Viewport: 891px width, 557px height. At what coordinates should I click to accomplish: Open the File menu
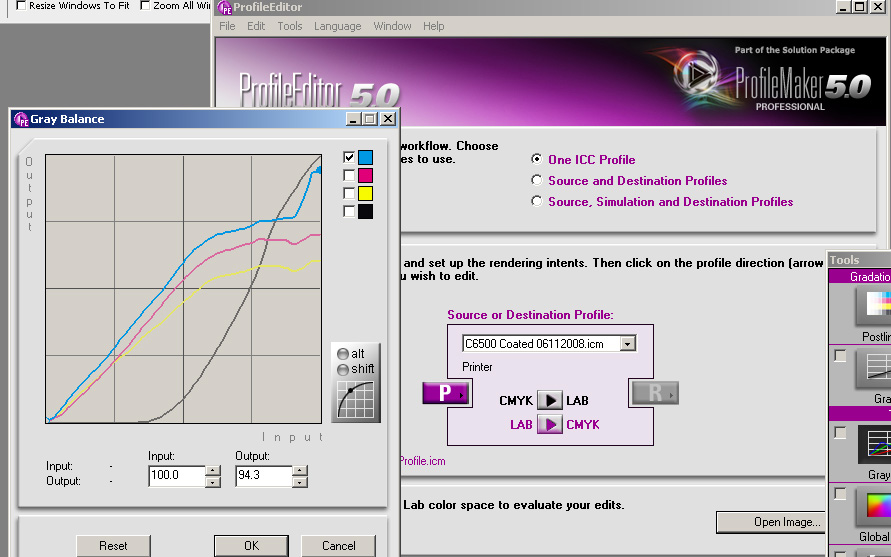coord(227,26)
